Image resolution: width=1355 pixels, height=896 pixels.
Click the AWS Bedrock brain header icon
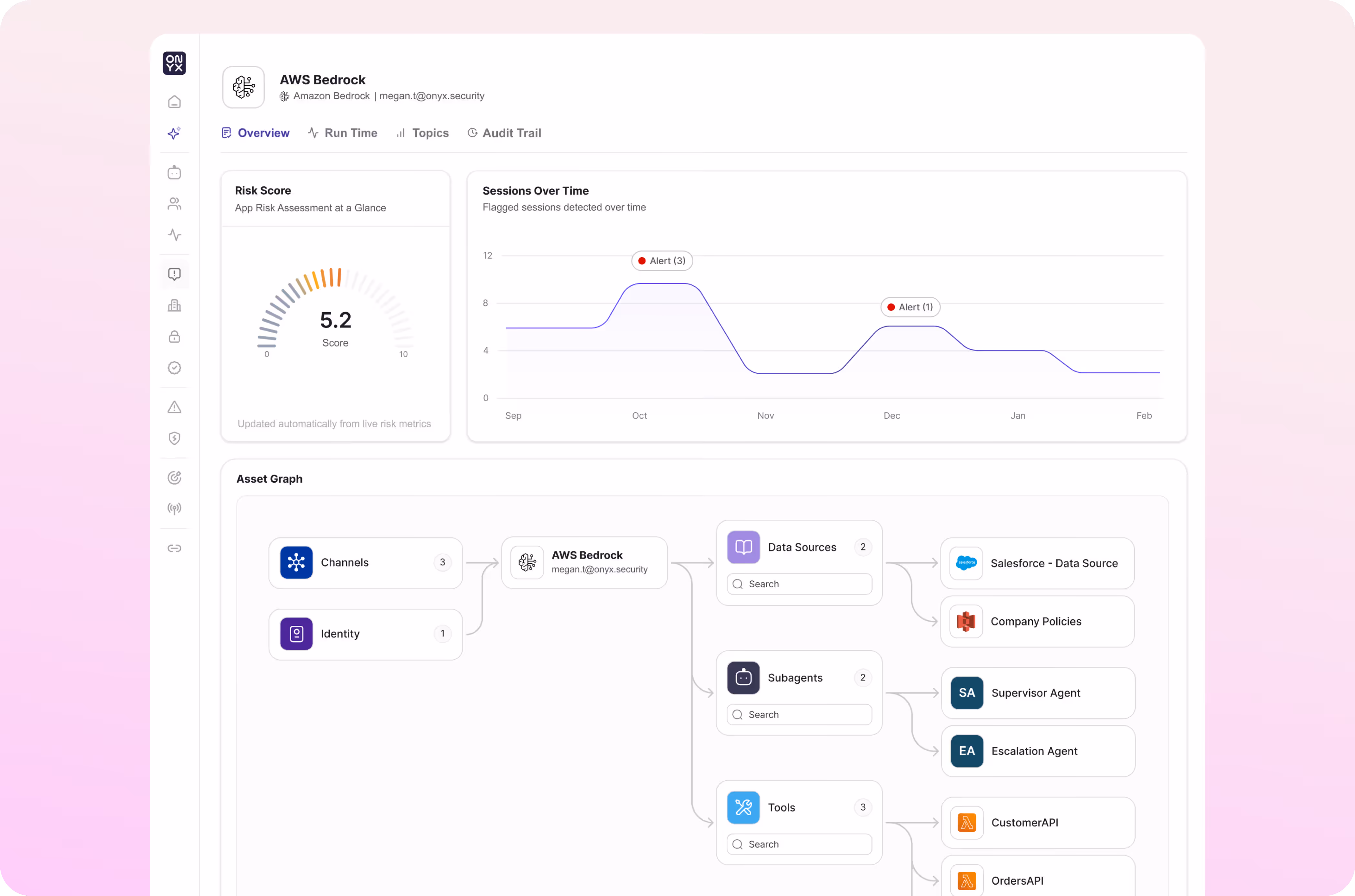[x=243, y=87]
